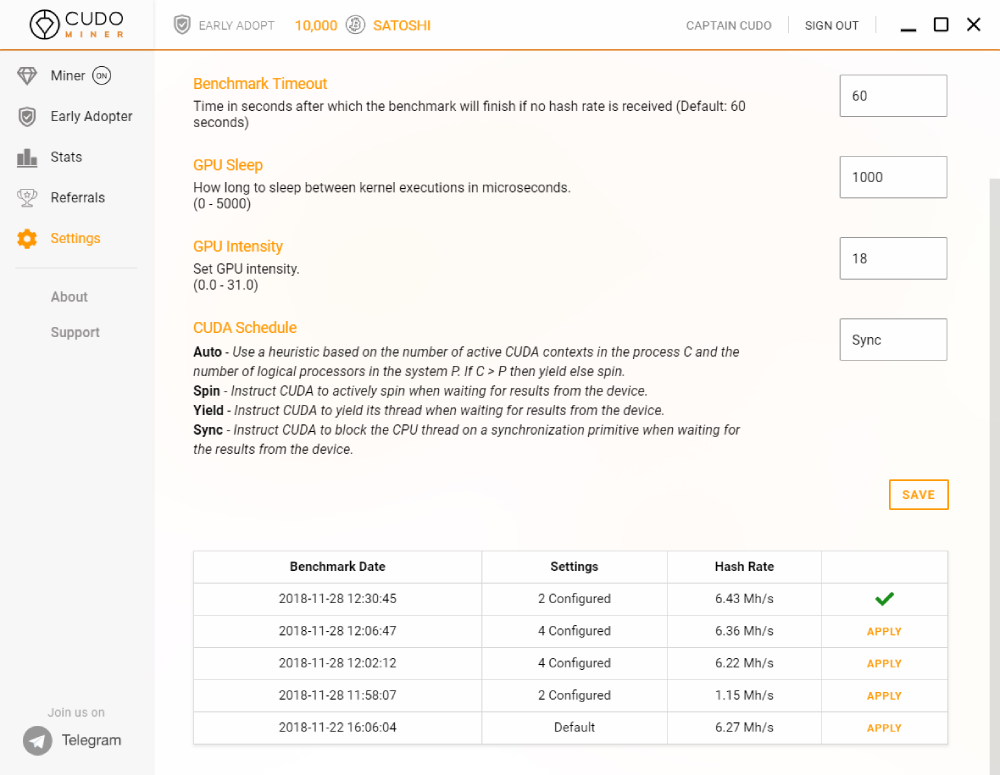Click the Benchmark Timeout input field

[x=893, y=95]
